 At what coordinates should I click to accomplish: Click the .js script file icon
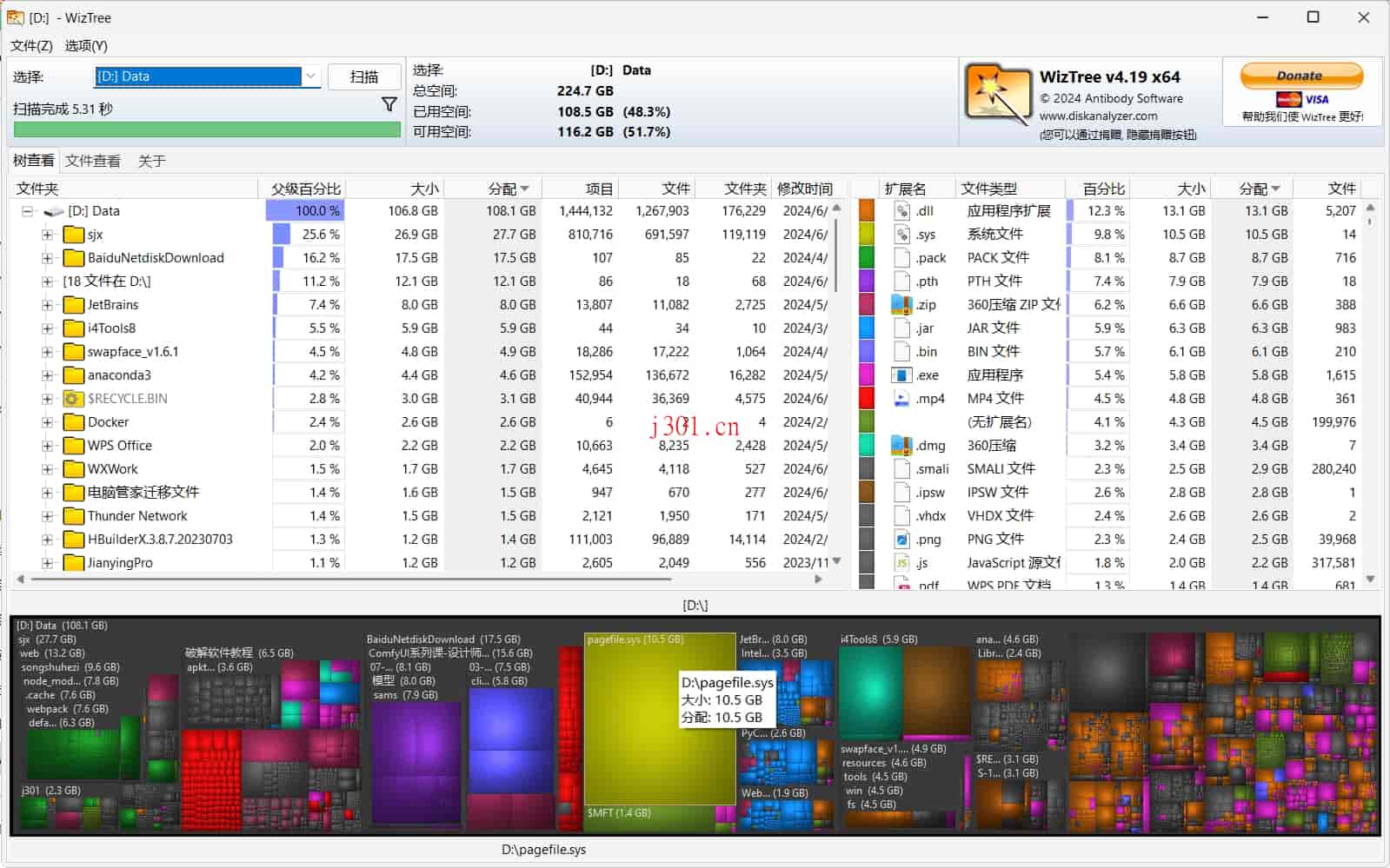tap(901, 562)
